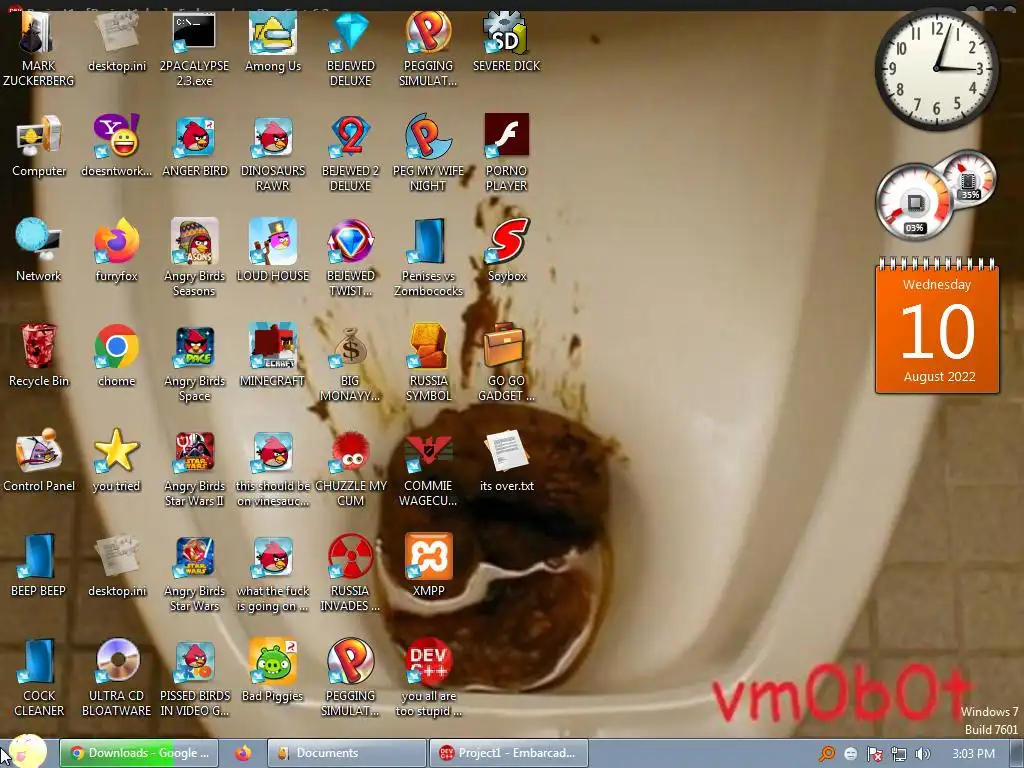Click the 3:03 PM taskbar clock
The height and width of the screenshot is (768, 1024).
coord(974,754)
